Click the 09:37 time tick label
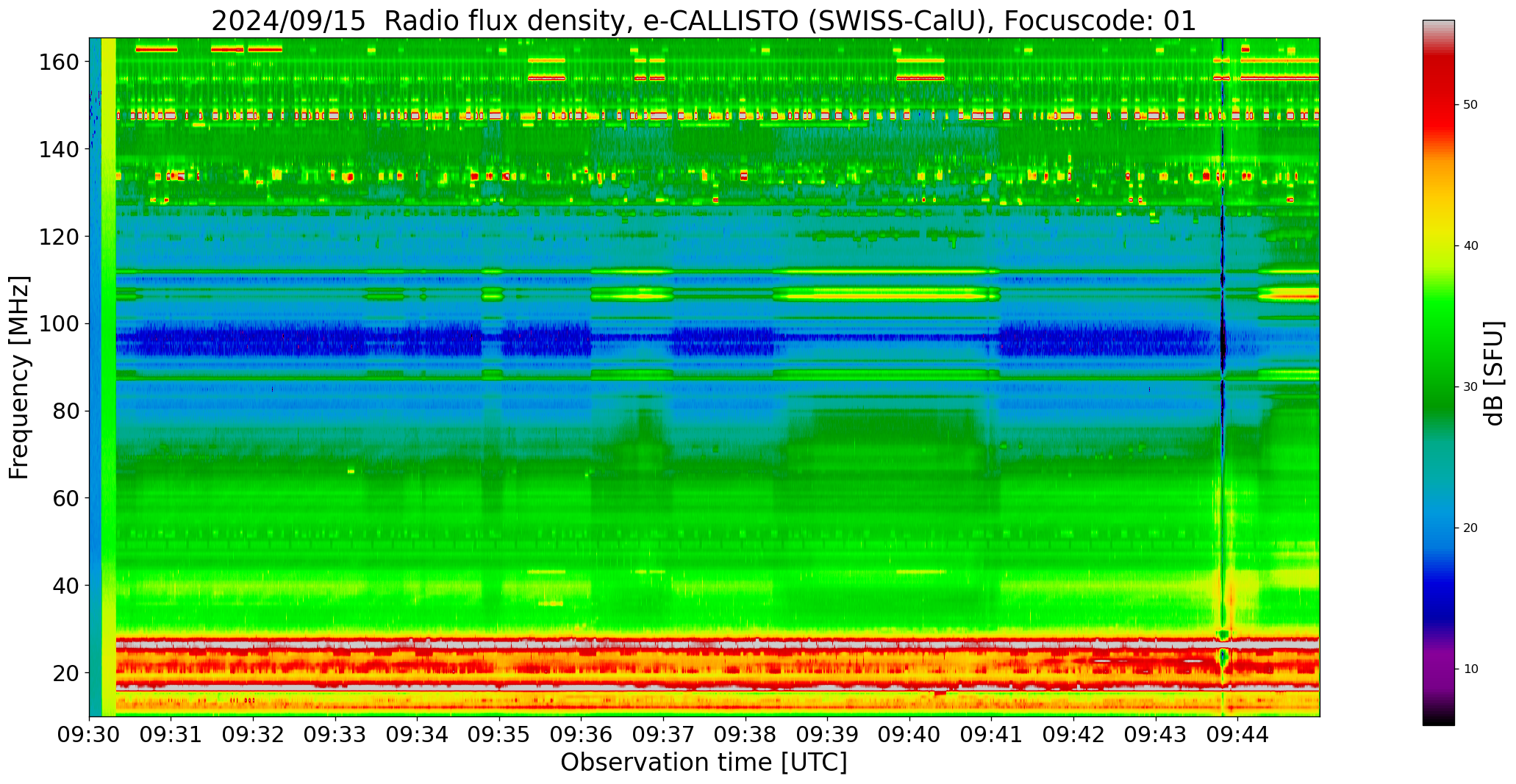Image resolution: width=1516 pixels, height=784 pixels. (x=664, y=734)
